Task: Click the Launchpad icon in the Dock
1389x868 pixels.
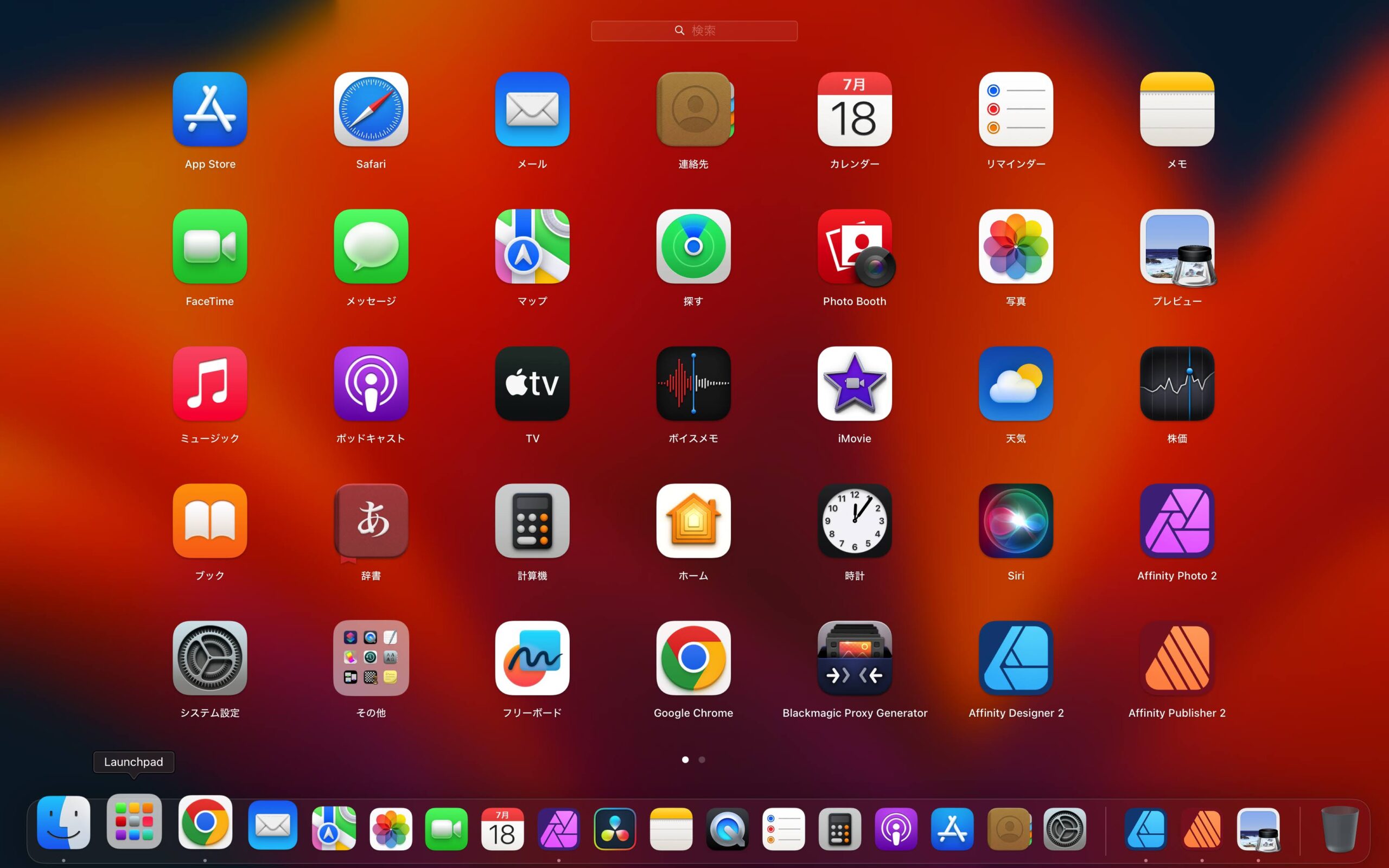Action: (133, 822)
